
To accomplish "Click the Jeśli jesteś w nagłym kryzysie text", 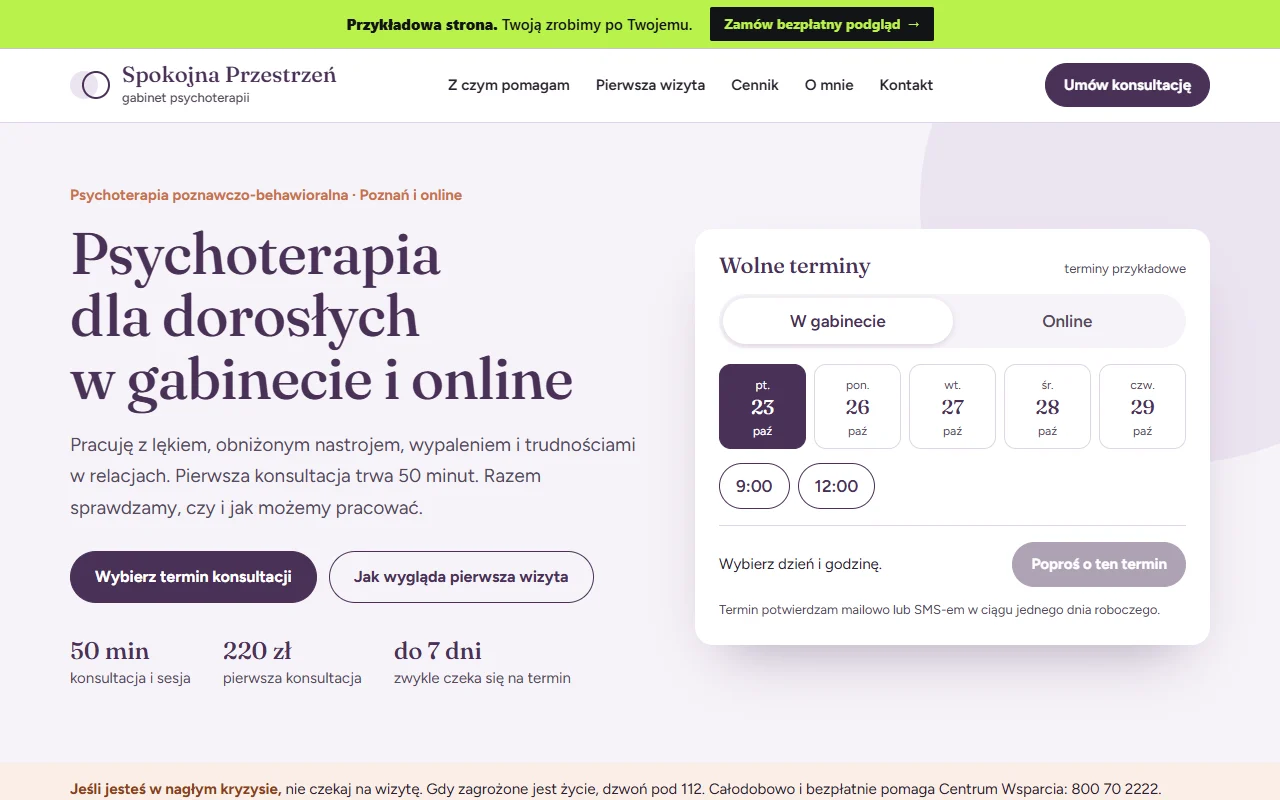I will pos(176,789).
